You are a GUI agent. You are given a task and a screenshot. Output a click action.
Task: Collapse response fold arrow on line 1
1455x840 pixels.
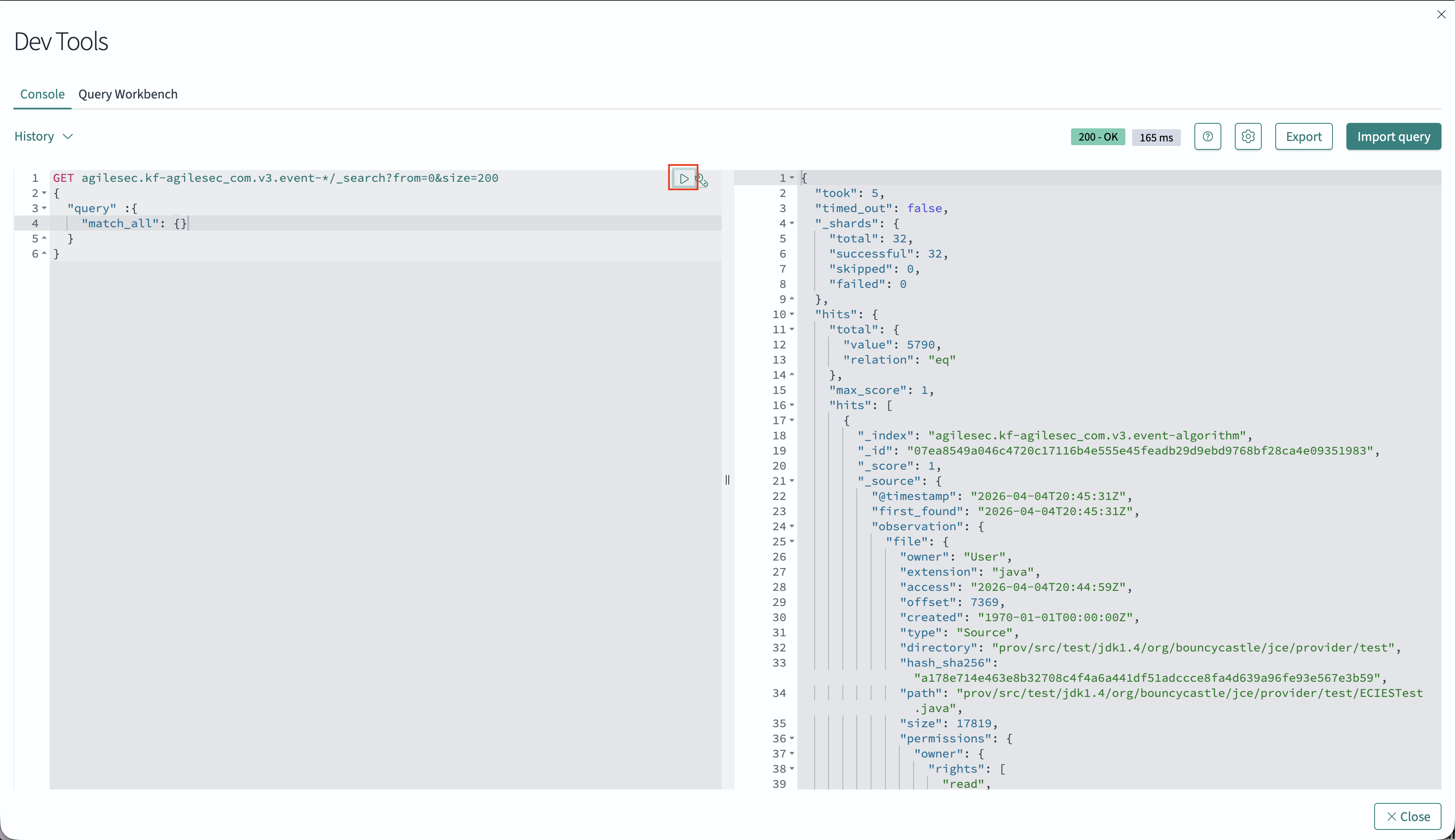coord(792,178)
